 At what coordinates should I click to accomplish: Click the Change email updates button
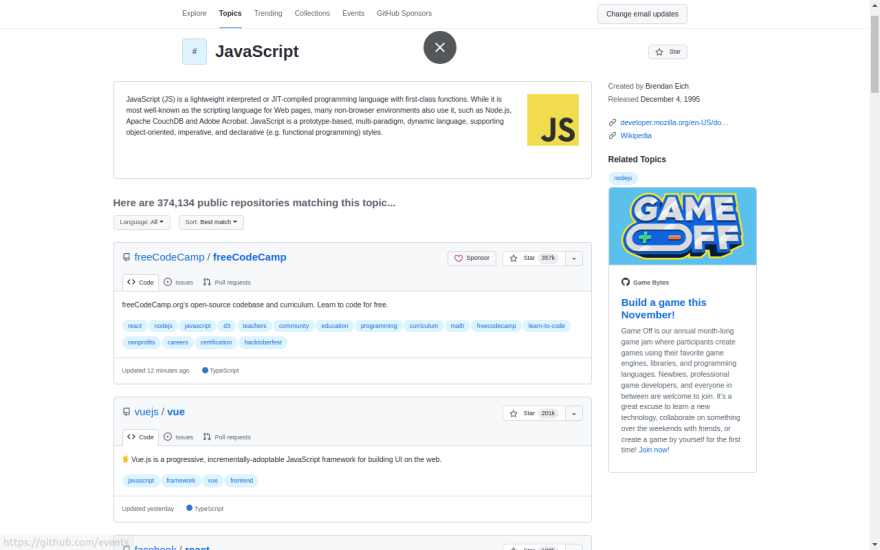pos(642,14)
